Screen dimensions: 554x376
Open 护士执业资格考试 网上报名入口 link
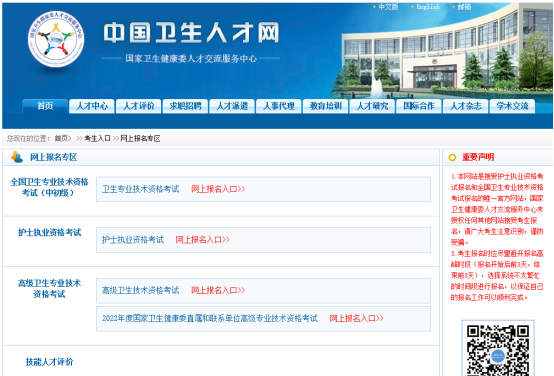[x=202, y=240]
